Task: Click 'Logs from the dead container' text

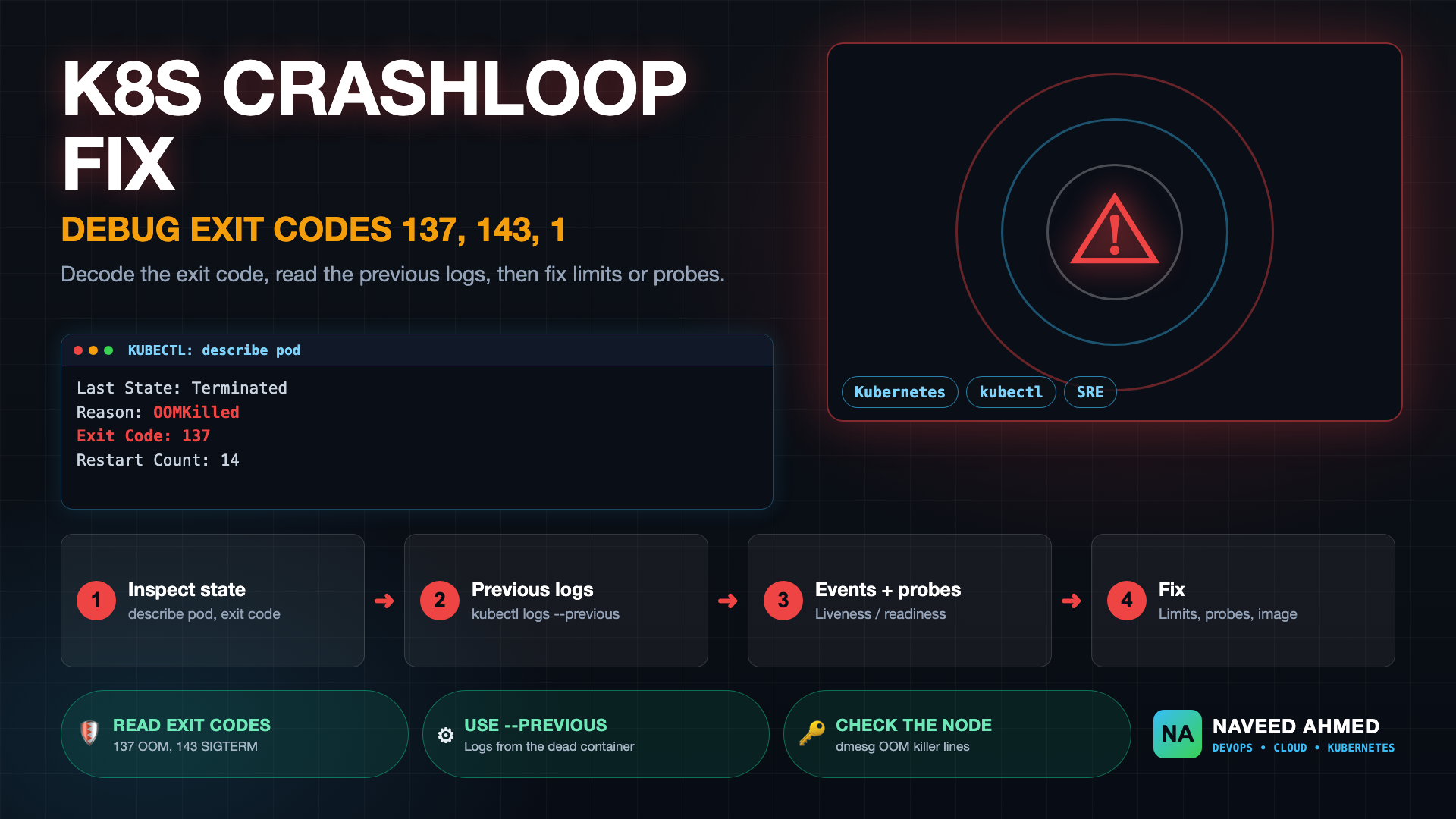Action: point(549,746)
